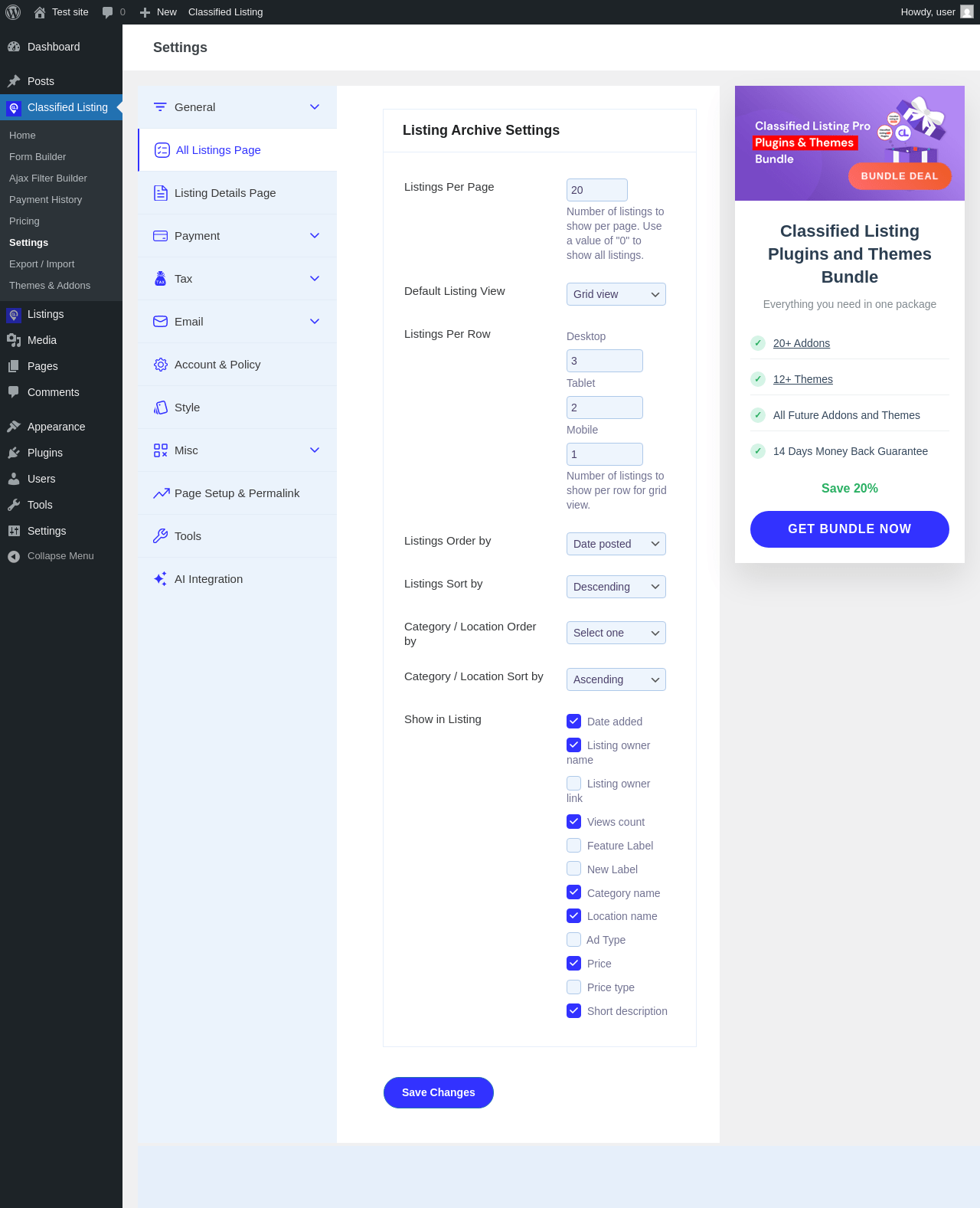Open Themes & Addons submenu item

pyautogui.click(x=50, y=286)
